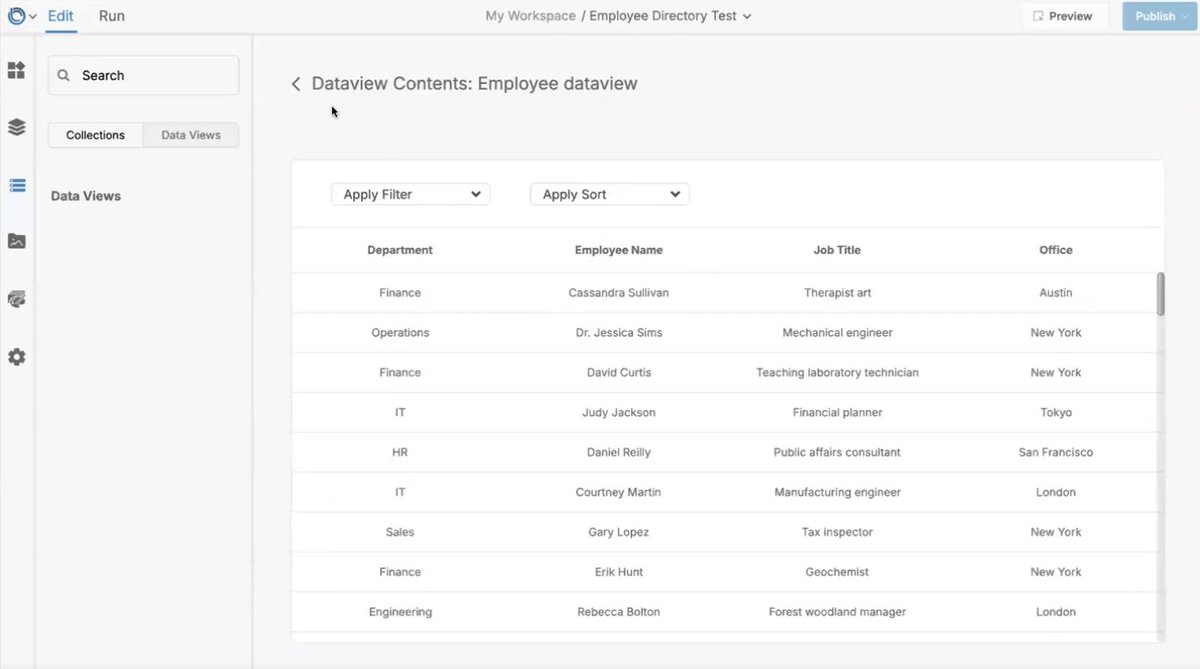Select the David Curtis cell
This screenshot has height=669, width=1200.
click(619, 373)
